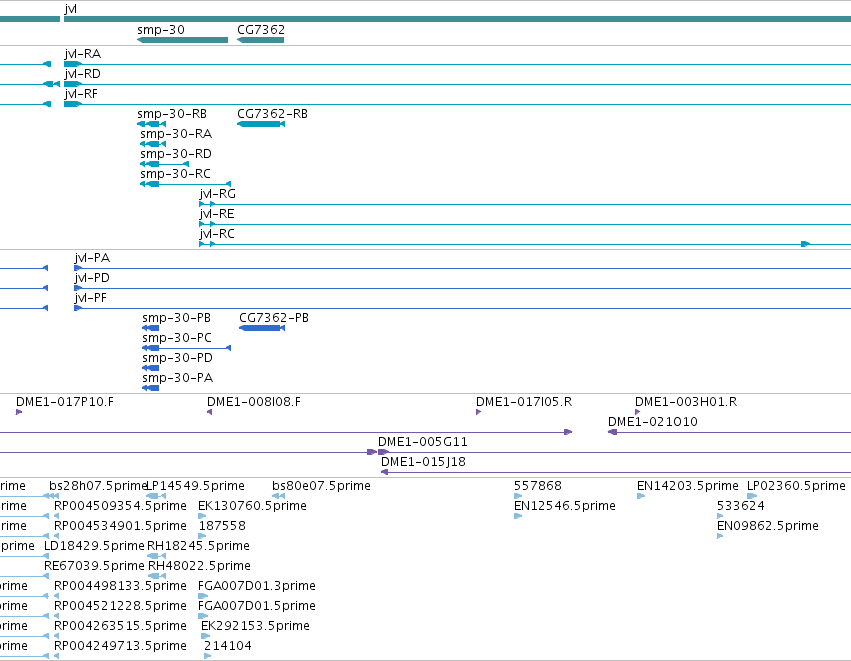Viewport: 851px width, 661px height.
Task: Pick the smp-30-RA transcript label
Action: click(x=176, y=134)
